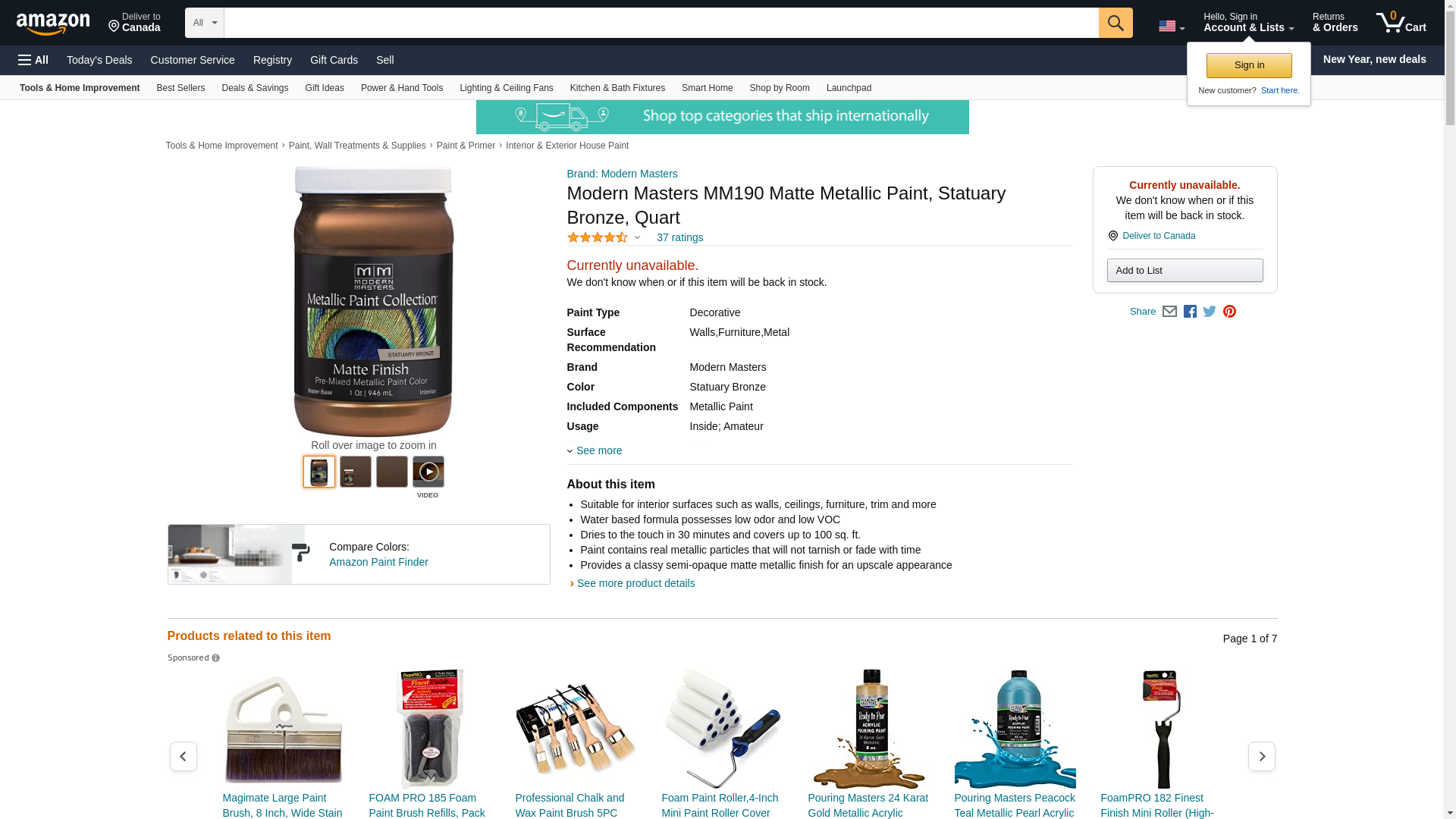Open Best Sellers in the sub navigation
The width and height of the screenshot is (1456, 819).
(x=180, y=88)
